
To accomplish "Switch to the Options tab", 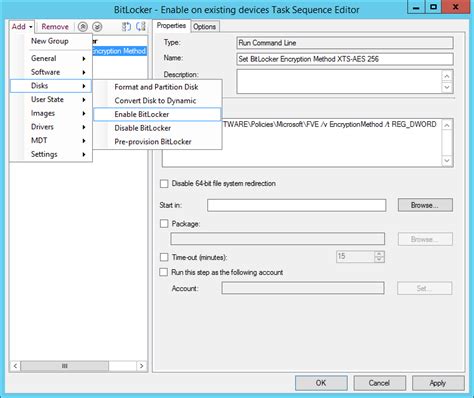I will (x=204, y=27).
